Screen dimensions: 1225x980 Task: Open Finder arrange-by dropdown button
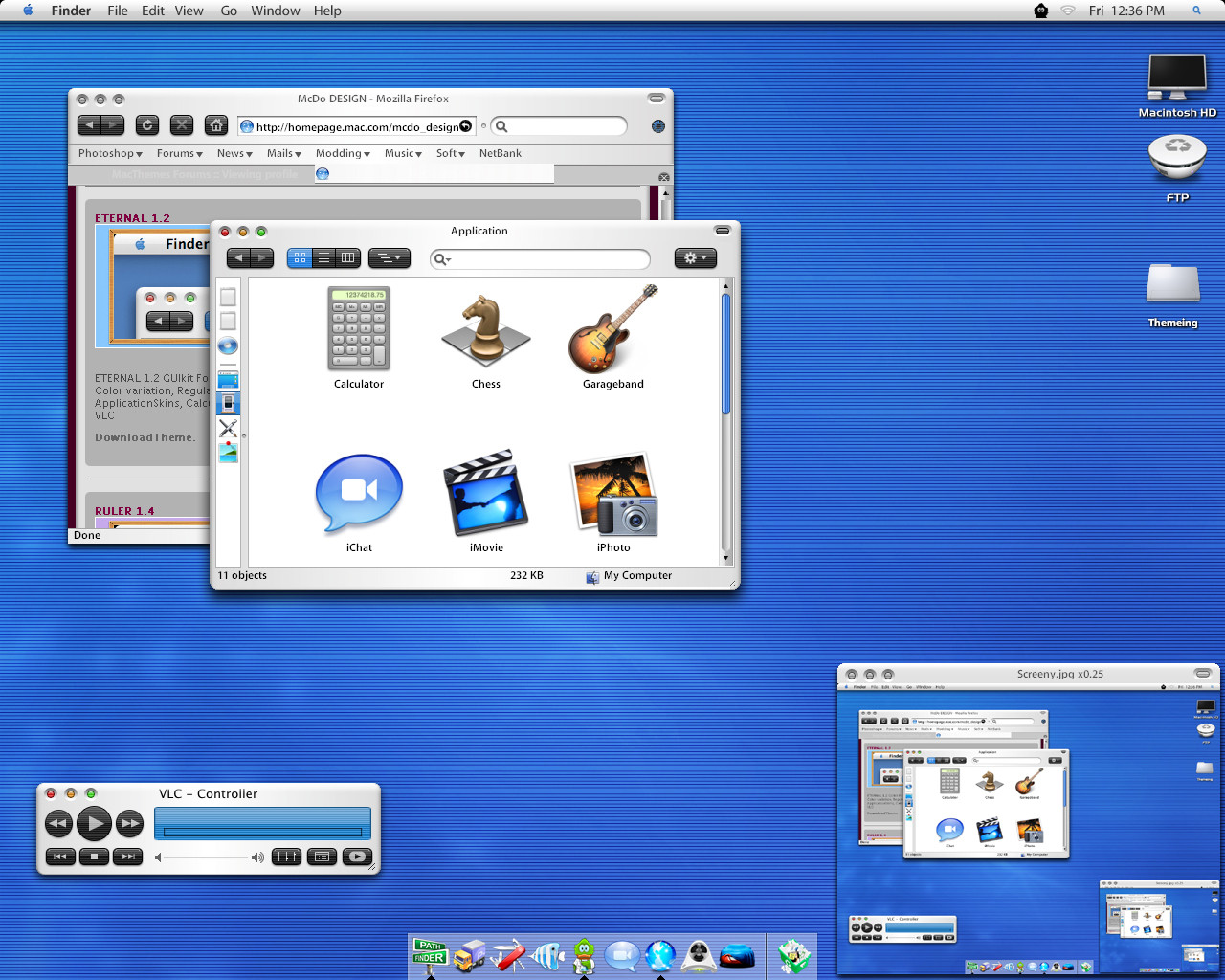[x=390, y=257]
